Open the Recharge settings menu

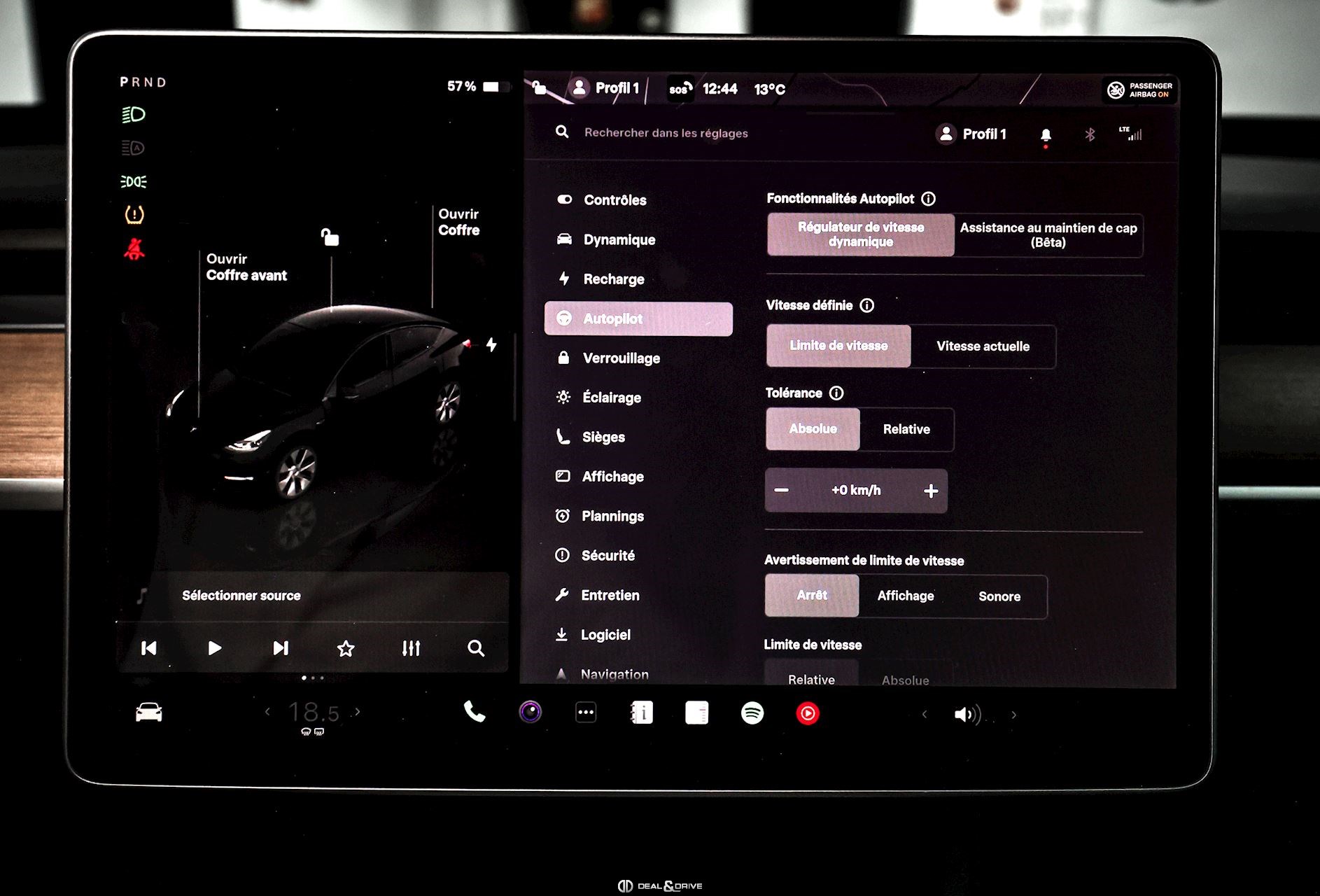614,279
